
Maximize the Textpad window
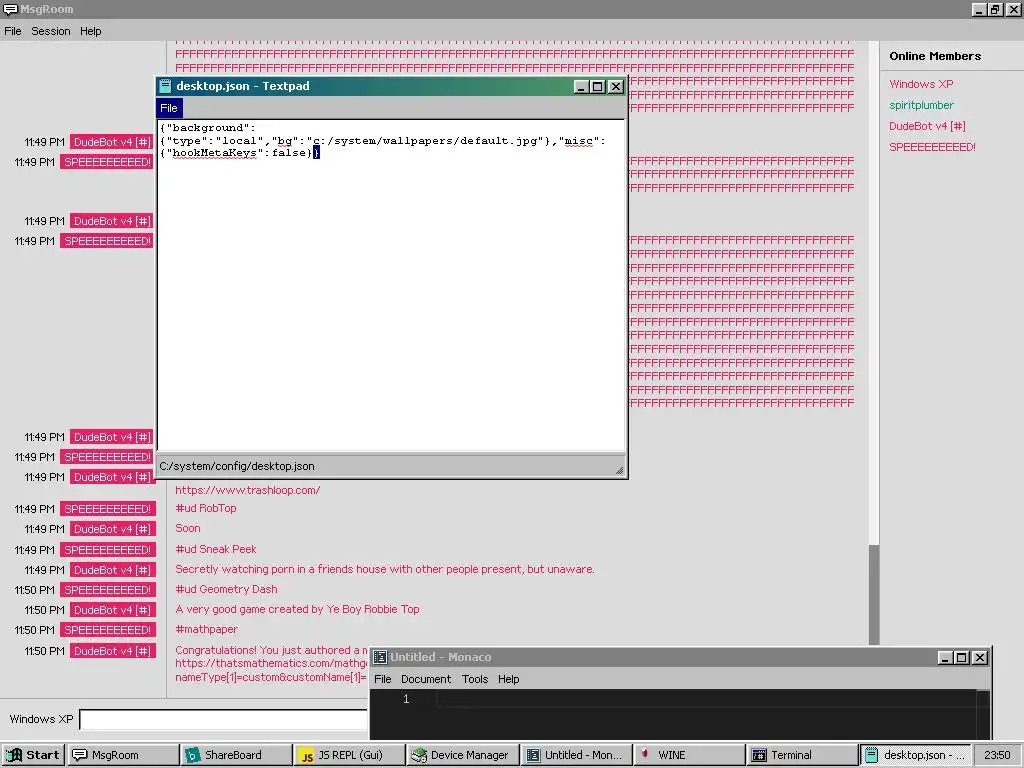(x=598, y=87)
